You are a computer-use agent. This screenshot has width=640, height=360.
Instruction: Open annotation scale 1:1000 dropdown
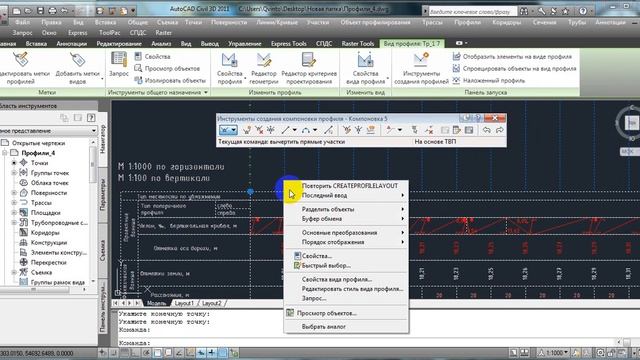click(x=554, y=353)
